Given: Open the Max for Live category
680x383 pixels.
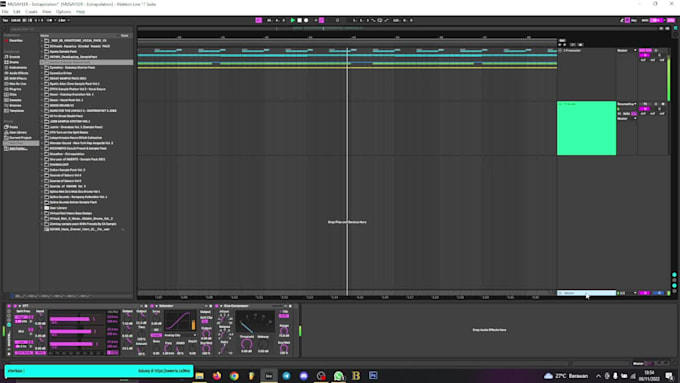Looking at the screenshot, I should [x=18, y=84].
